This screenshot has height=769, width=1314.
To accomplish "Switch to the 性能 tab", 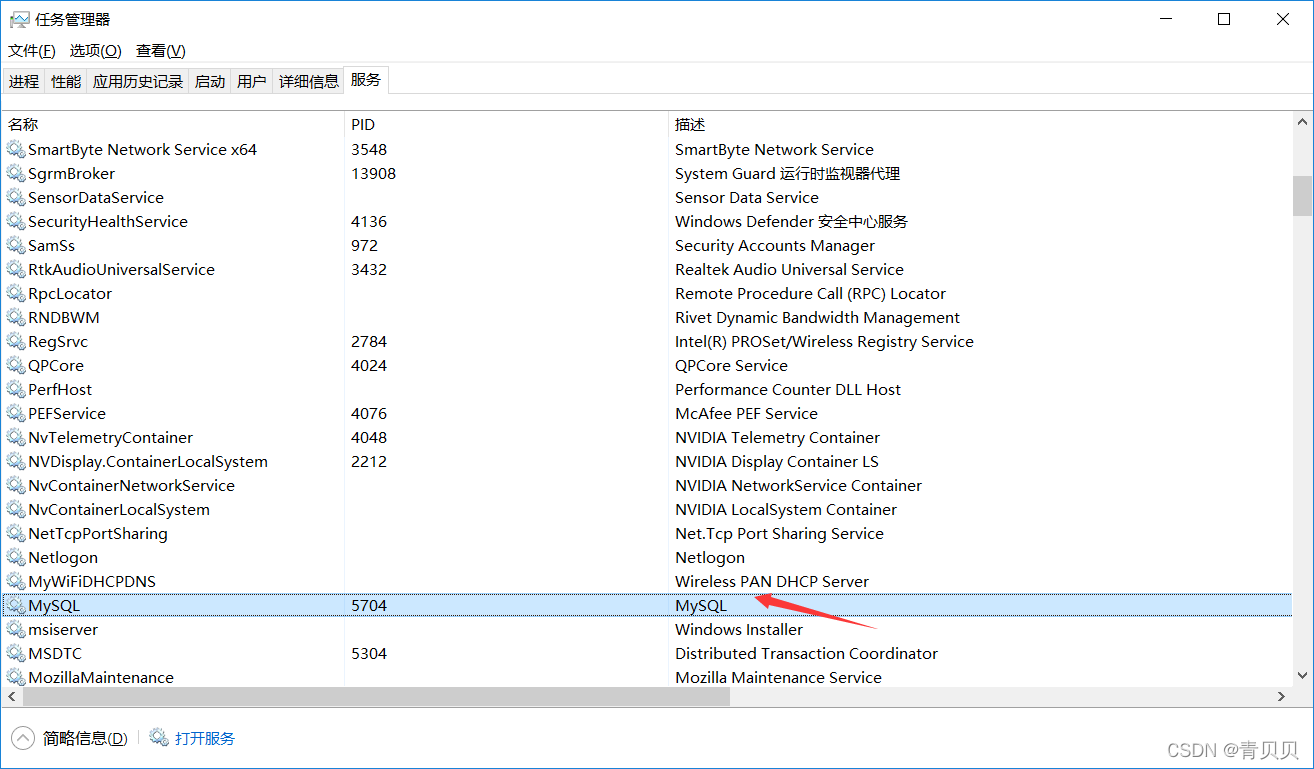I will (66, 82).
